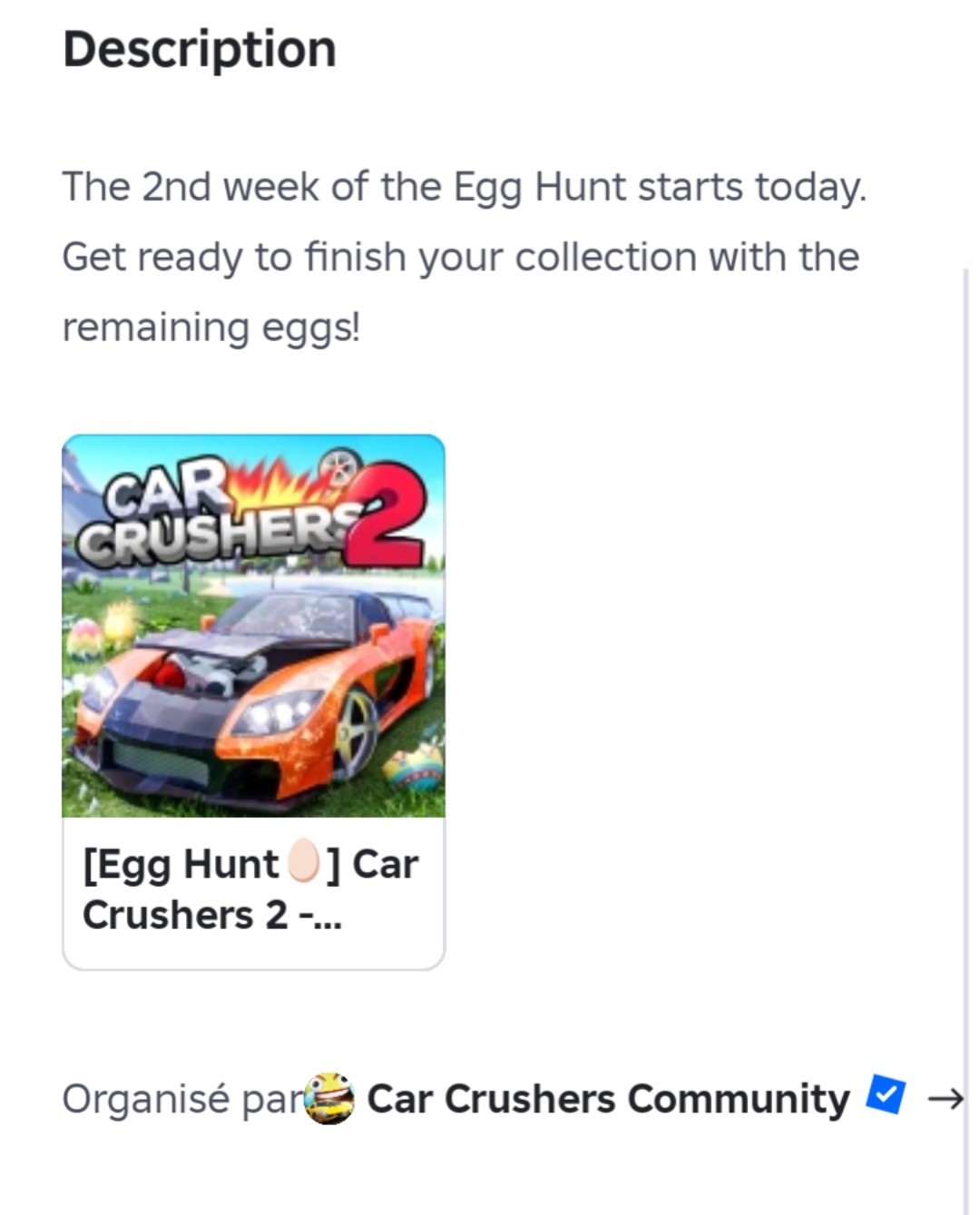Click the blue verified badge icon
This screenshot has width=980, height=1215.
(x=885, y=1093)
